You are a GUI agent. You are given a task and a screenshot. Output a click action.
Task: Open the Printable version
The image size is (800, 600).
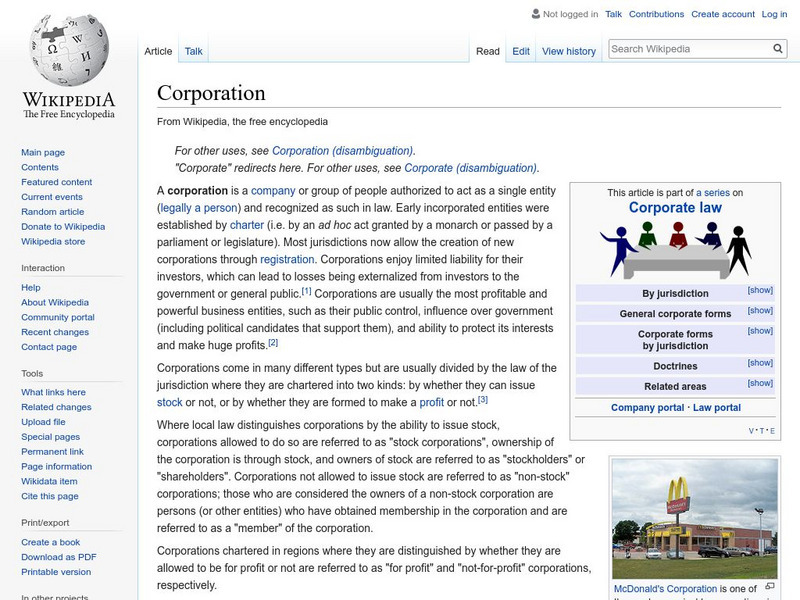coord(56,572)
